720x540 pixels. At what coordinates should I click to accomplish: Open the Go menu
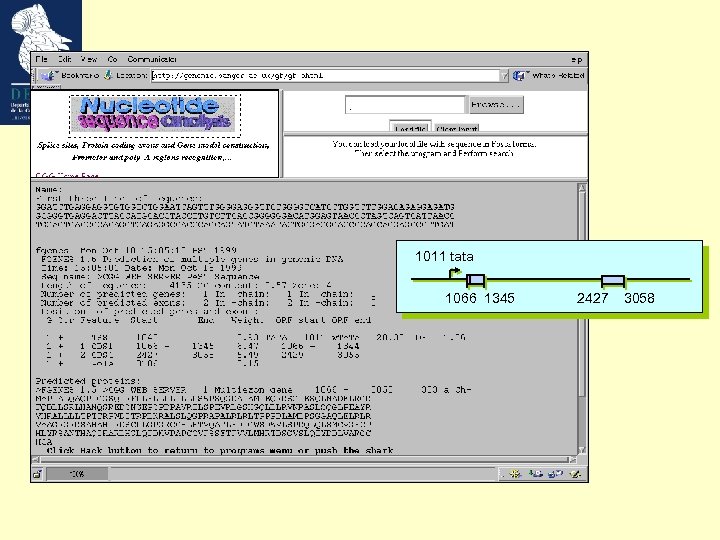[x=112, y=59]
